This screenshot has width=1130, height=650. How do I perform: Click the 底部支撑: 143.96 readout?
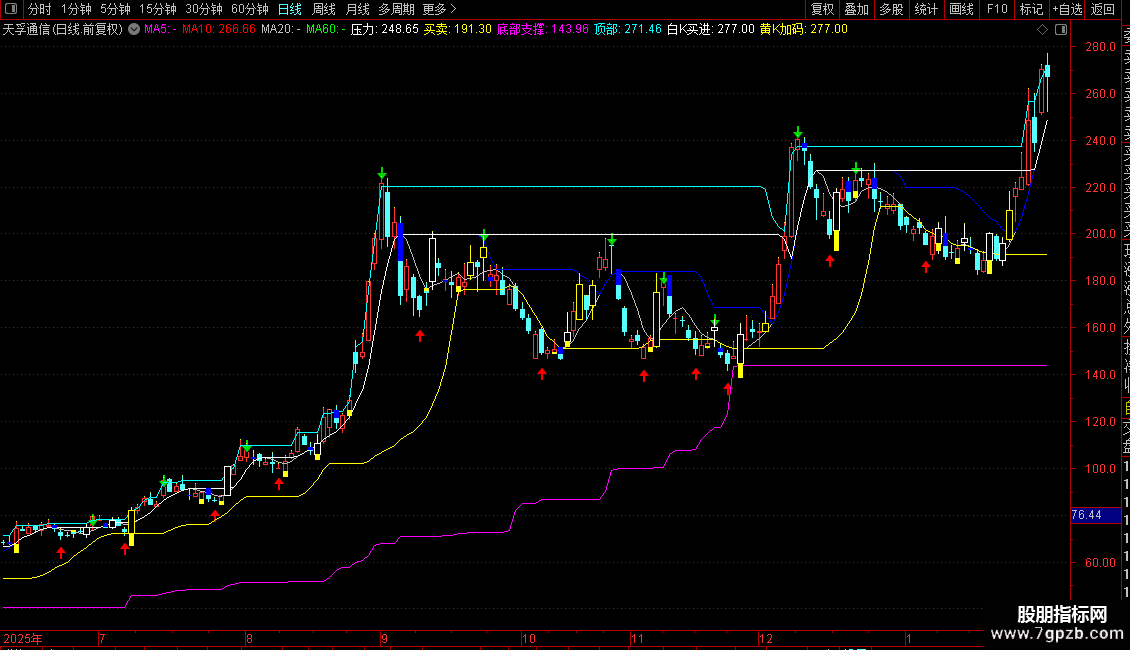(x=543, y=30)
